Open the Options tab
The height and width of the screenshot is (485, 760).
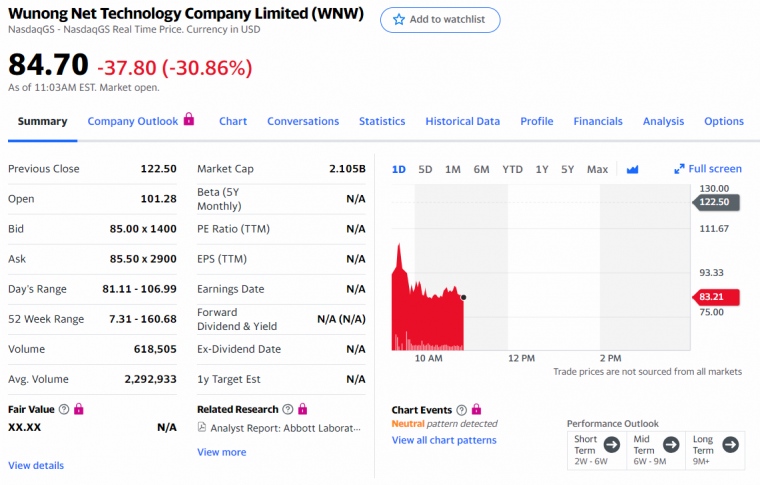pyautogui.click(x=724, y=121)
